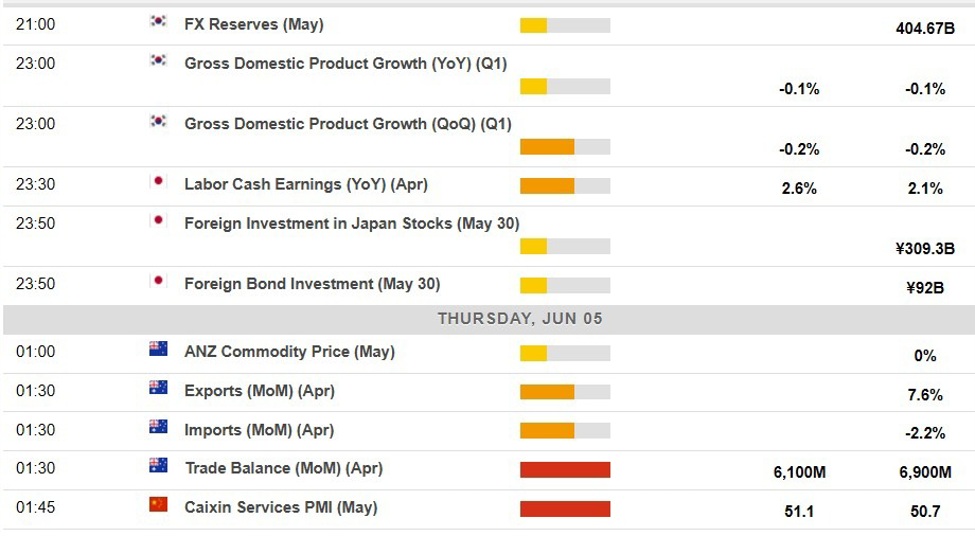Select the Australia flag next to ANZ Commodity Price
This screenshot has height=536, width=975.
157,350
